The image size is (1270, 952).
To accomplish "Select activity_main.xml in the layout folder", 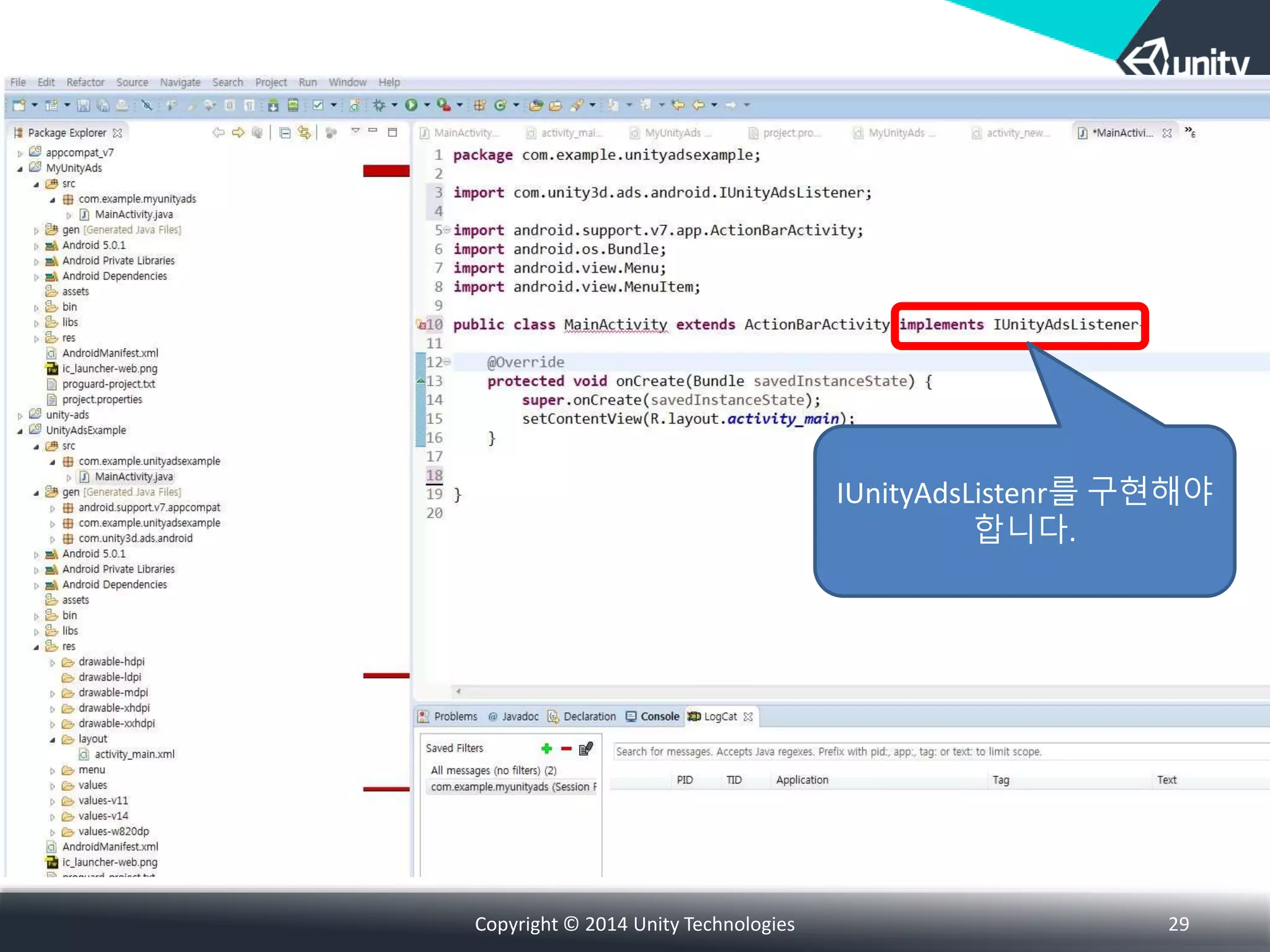I will (x=128, y=754).
